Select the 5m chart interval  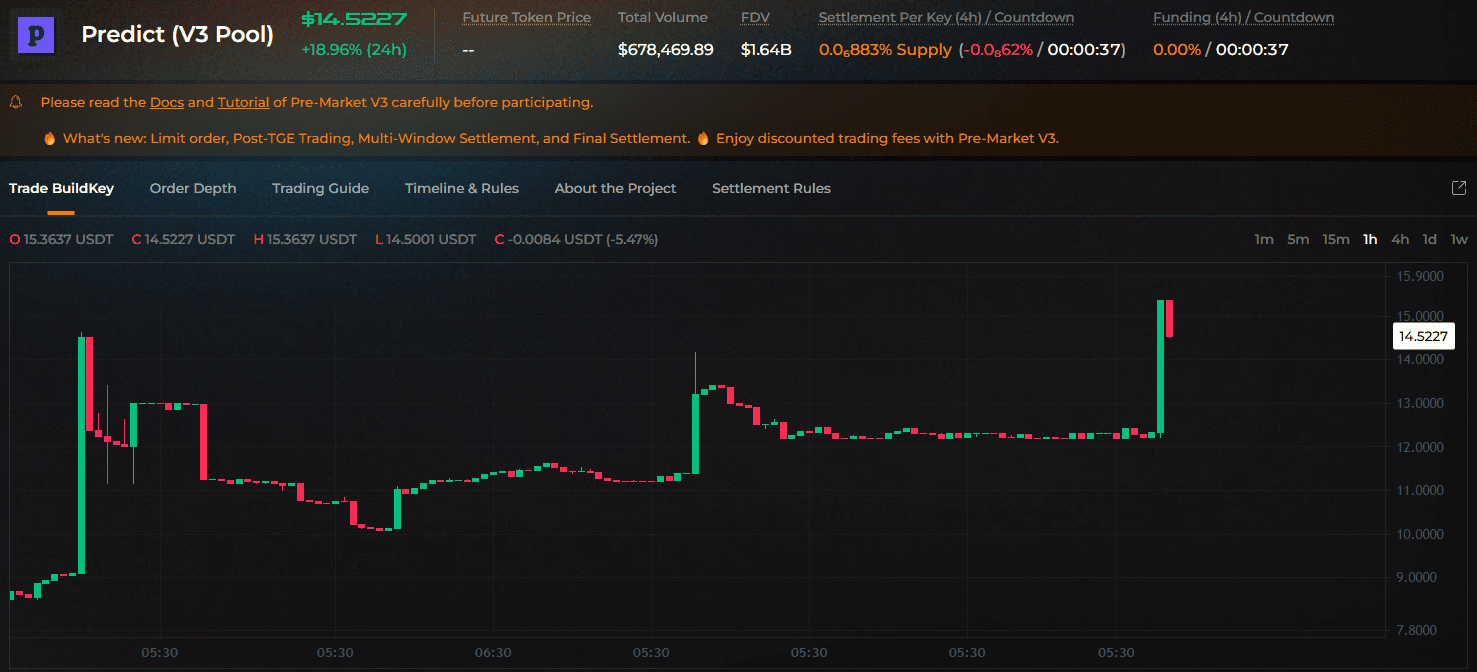click(1298, 239)
